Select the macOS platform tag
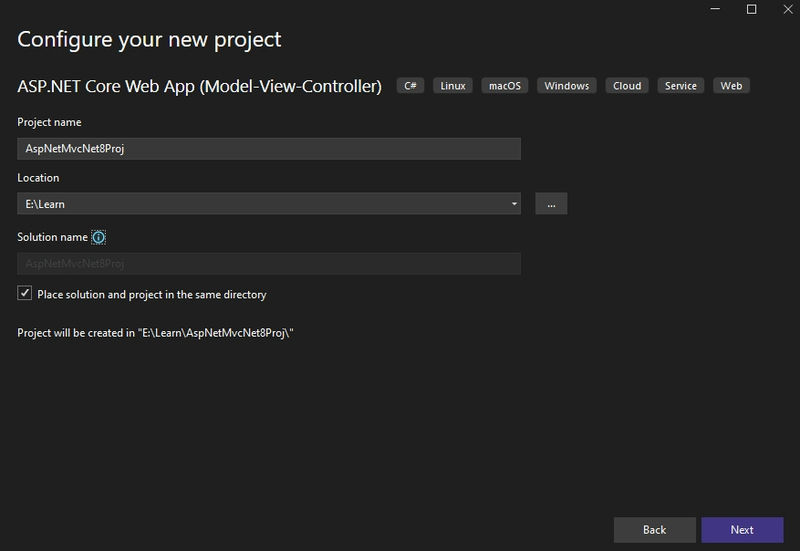This screenshot has width=800, height=551. tap(505, 86)
